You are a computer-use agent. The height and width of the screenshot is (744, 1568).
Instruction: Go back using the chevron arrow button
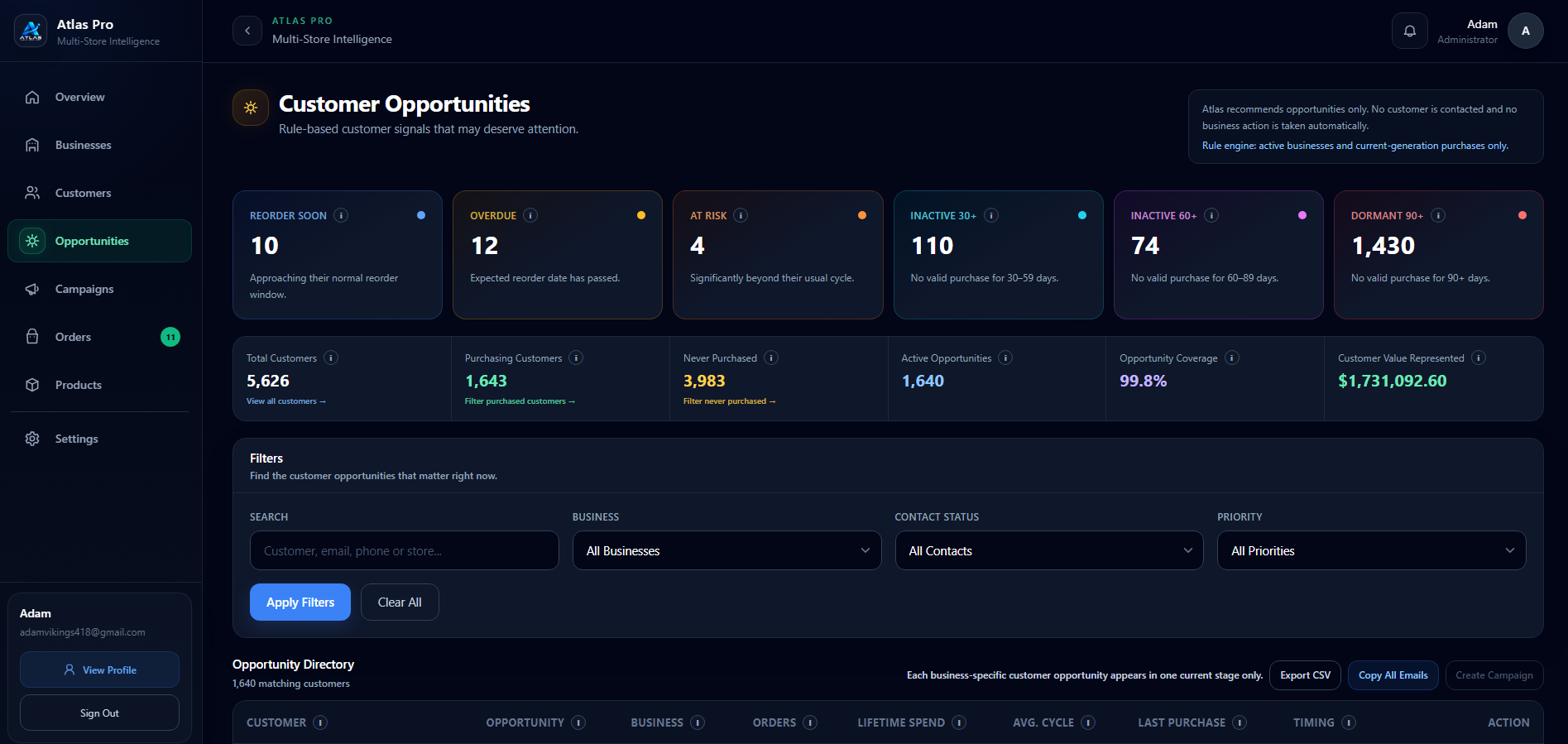247,31
